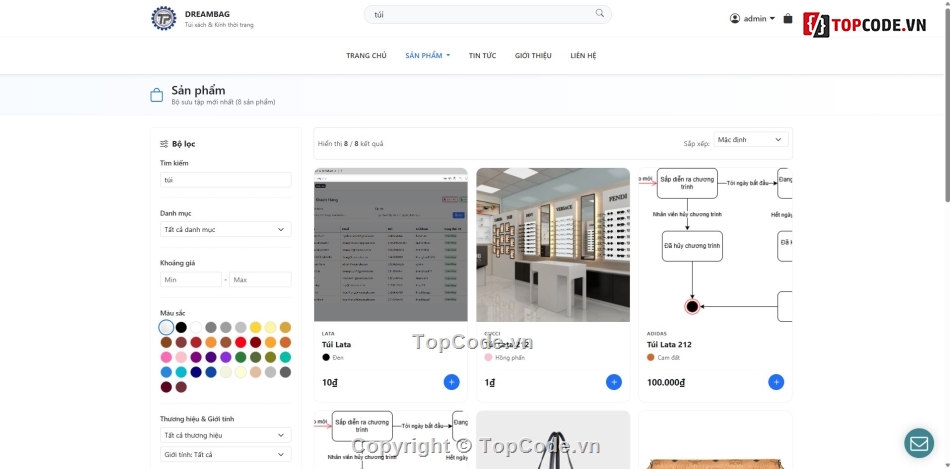The width and height of the screenshot is (950, 469).
Task: Open the chat envelope widget
Action: click(919, 443)
